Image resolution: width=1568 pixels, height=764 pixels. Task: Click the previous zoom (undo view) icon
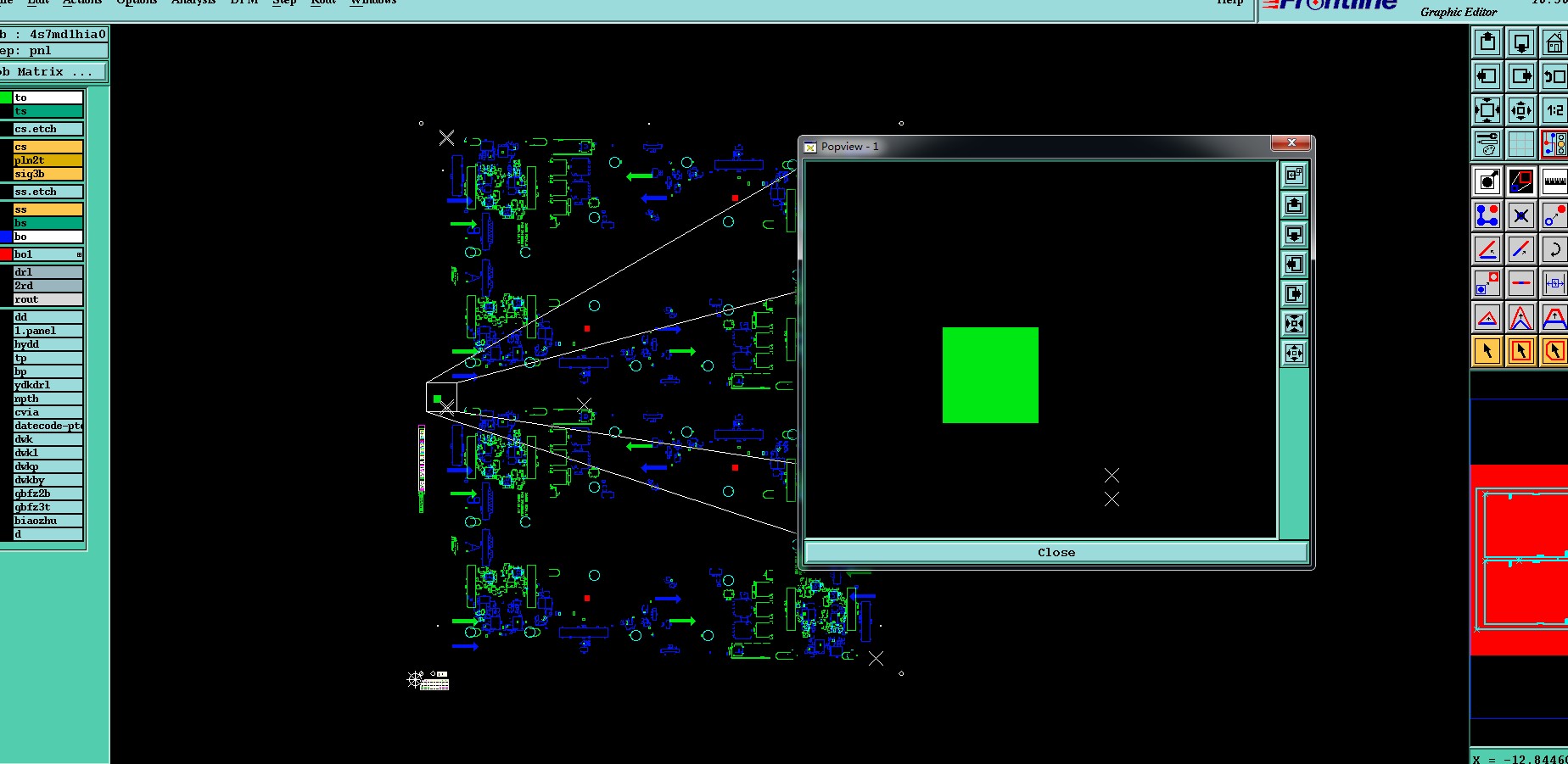pyautogui.click(x=1554, y=75)
